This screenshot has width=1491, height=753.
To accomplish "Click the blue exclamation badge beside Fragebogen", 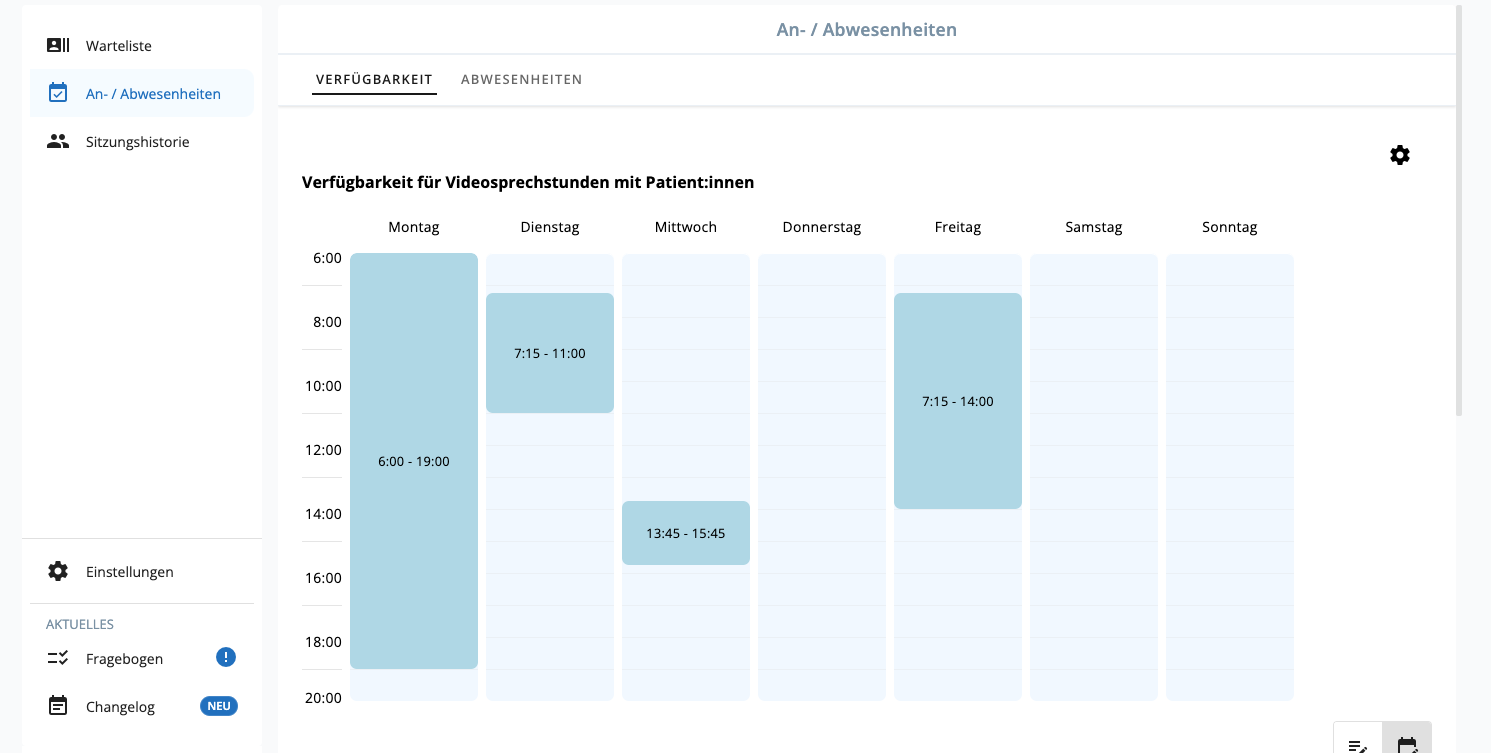I will (x=226, y=657).
